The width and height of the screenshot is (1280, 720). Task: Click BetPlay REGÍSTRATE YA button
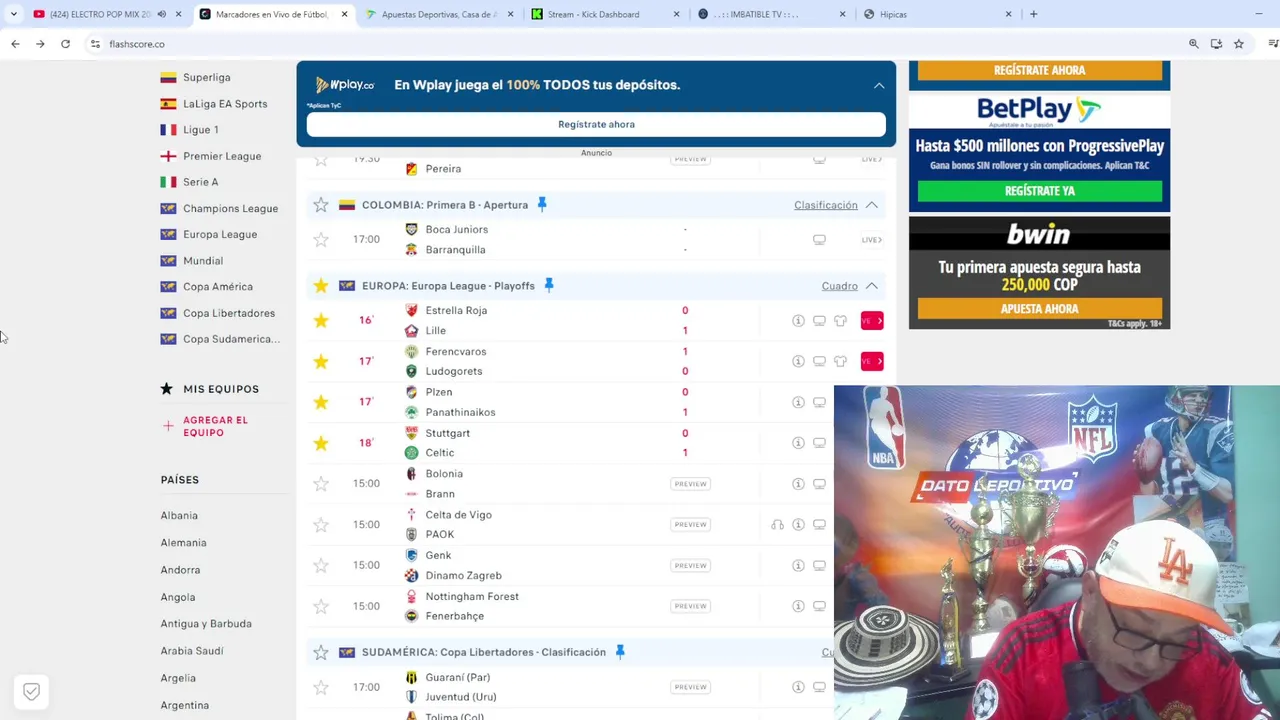pos(1040,190)
